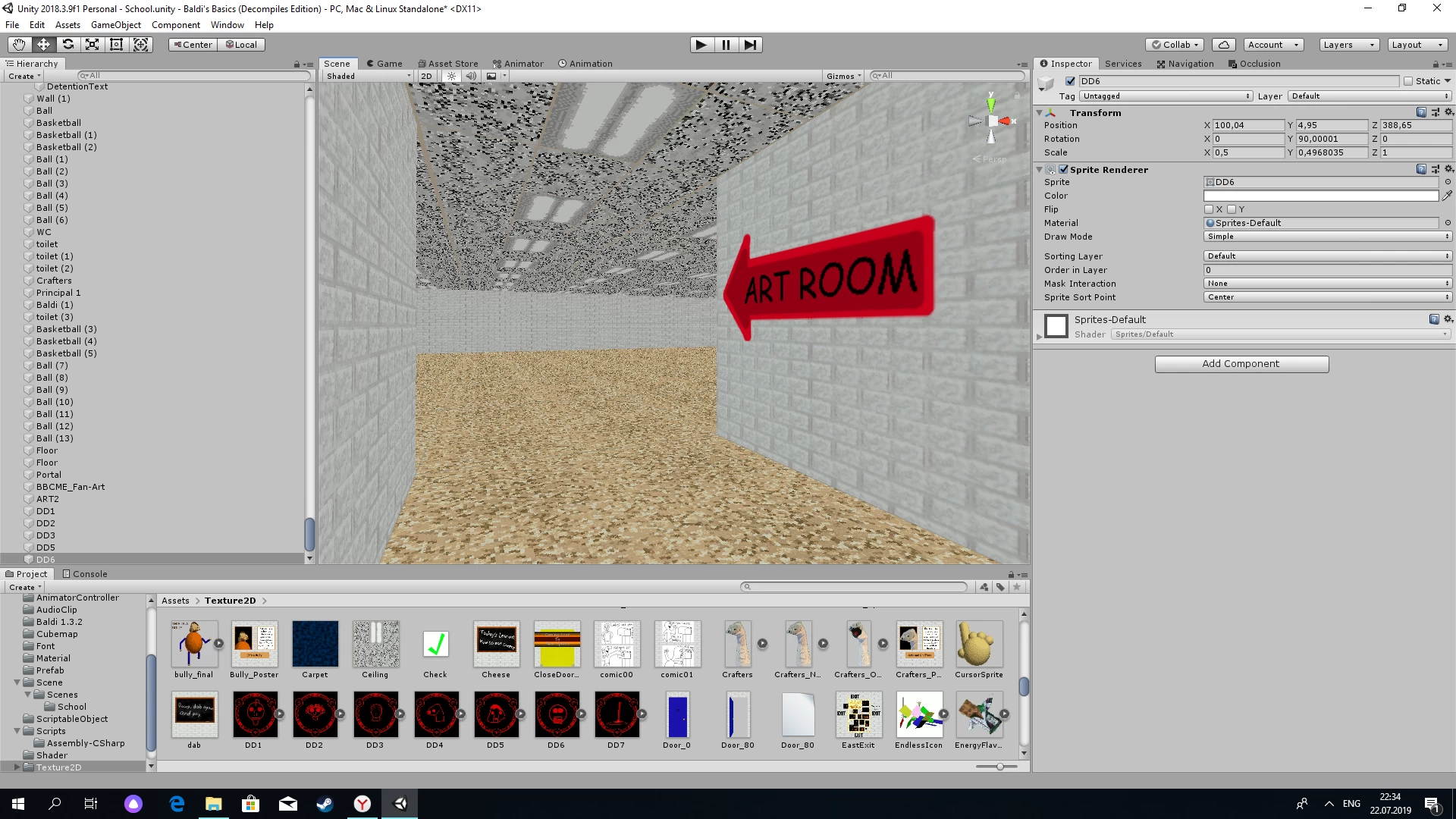The height and width of the screenshot is (819, 1456).
Task: Select the Move tool
Action: coord(43,45)
